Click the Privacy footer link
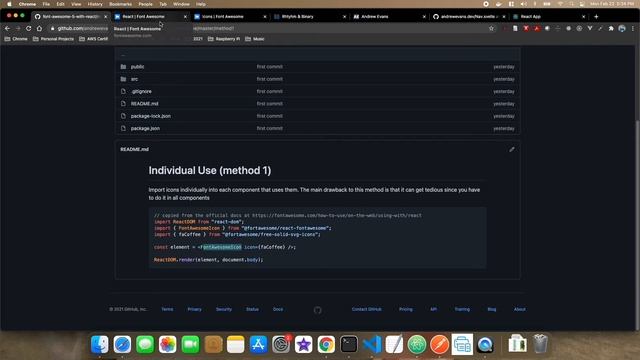The width and height of the screenshot is (640, 360). [195, 309]
